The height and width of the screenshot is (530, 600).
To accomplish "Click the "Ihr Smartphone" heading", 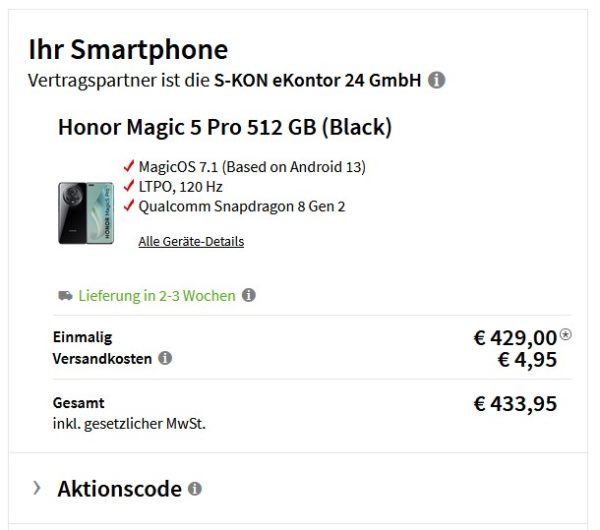I will pyautogui.click(x=128, y=49).
